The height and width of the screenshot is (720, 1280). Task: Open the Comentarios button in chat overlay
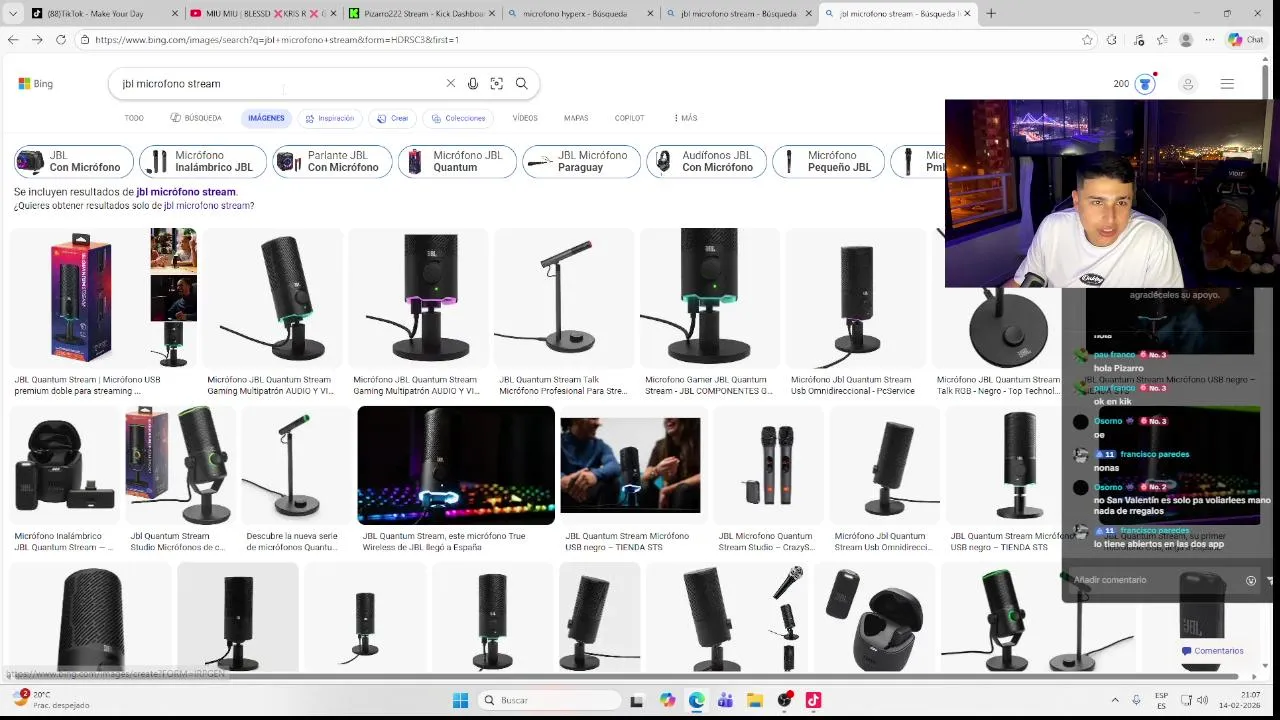pyautogui.click(x=1212, y=651)
